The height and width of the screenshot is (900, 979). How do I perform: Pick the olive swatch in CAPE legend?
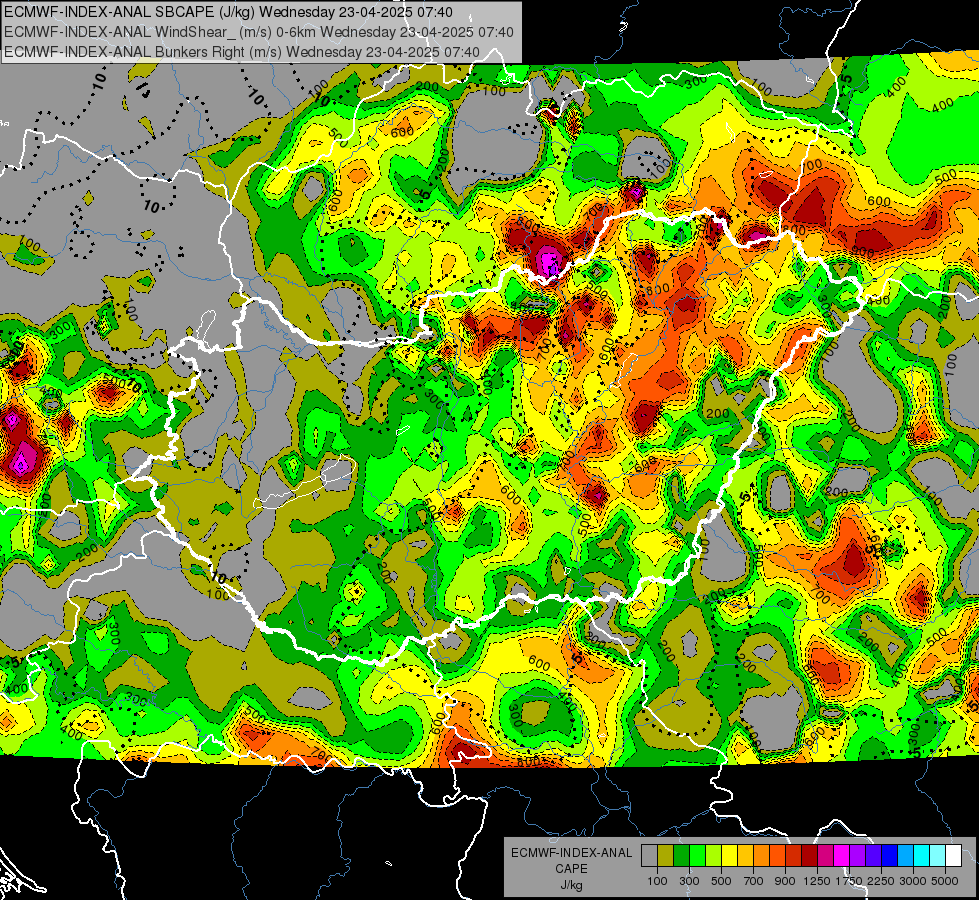click(x=666, y=856)
